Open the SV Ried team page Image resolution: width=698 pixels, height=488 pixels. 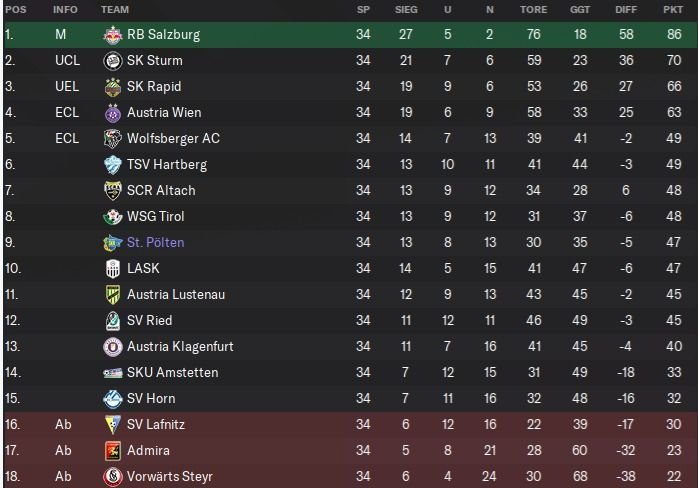point(149,320)
